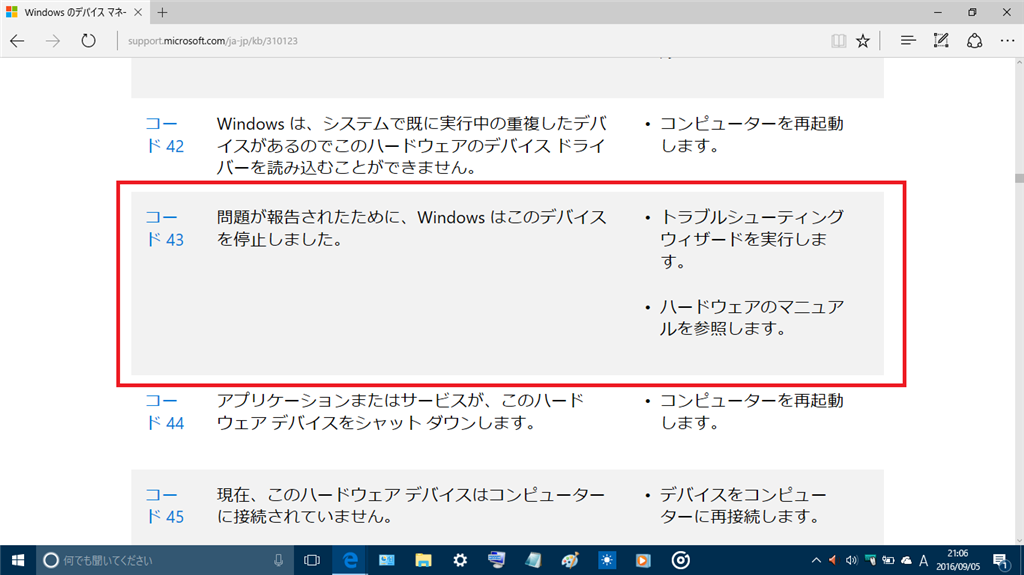Open the Share panel in Edge
Screen dimensions: 1024x575
pyautogui.click(x=974, y=41)
